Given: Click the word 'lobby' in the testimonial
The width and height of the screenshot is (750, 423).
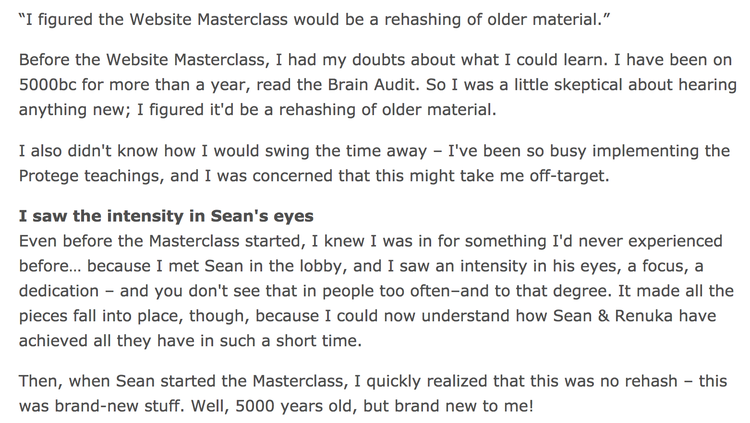Looking at the screenshot, I should point(321,266).
